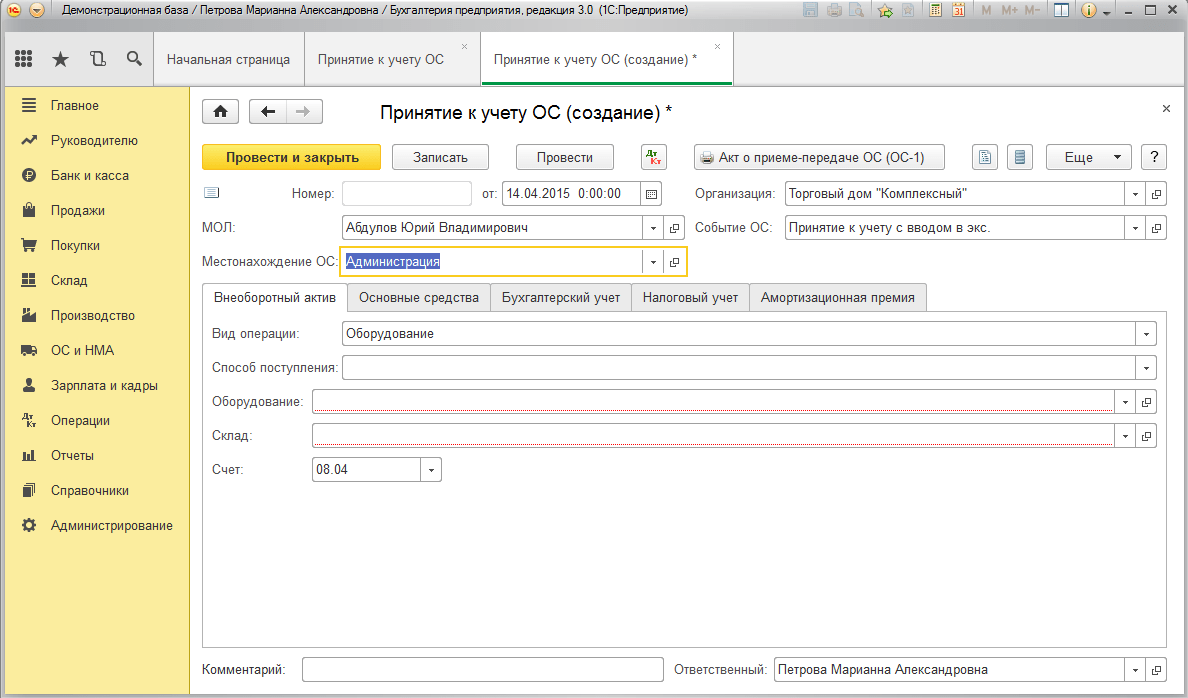Image resolution: width=1188 pixels, height=698 pixels.
Task: Switch to the Налоговый учет tab
Action: pyautogui.click(x=690, y=298)
